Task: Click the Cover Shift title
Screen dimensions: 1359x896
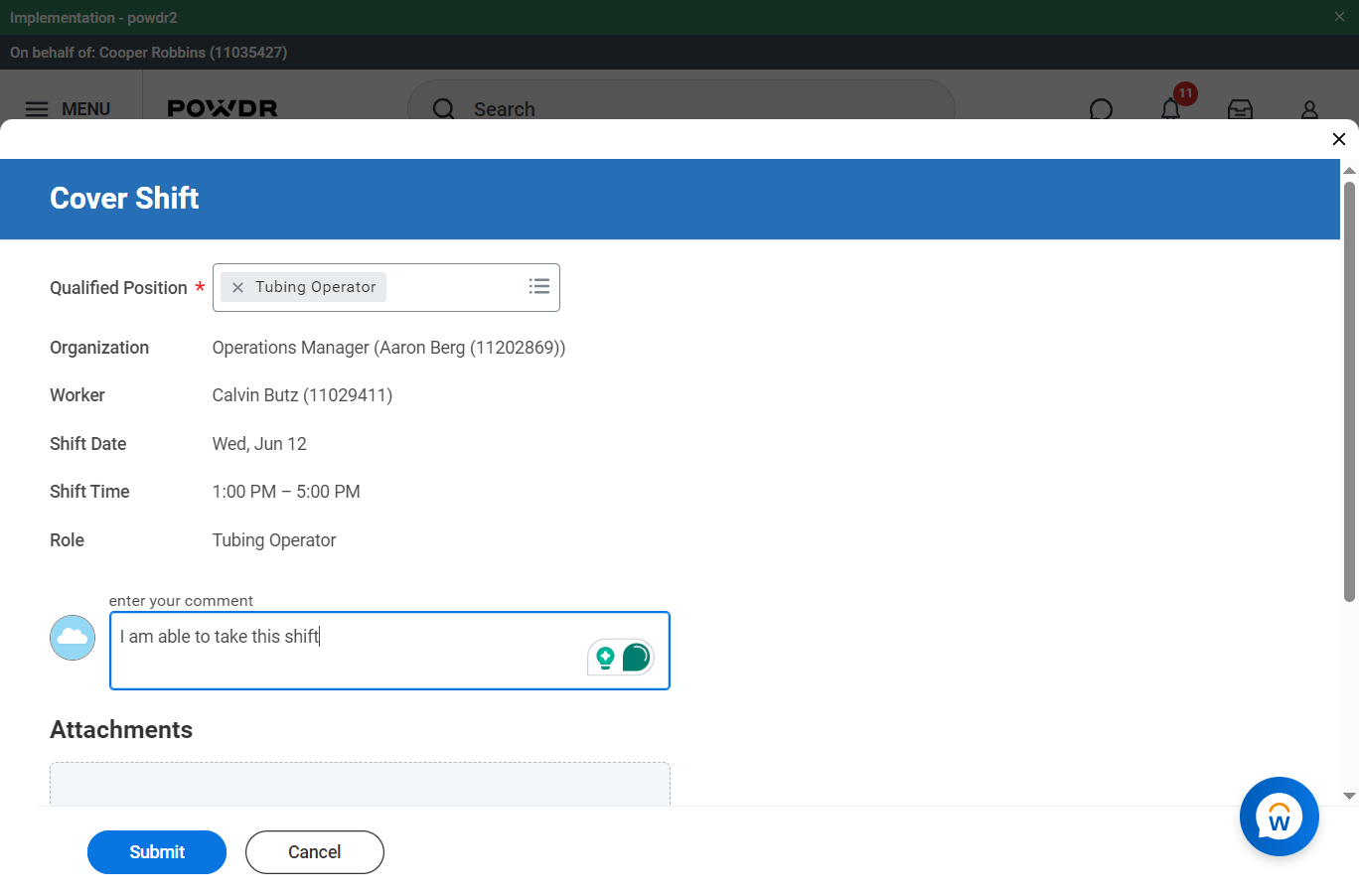Action: 124,199
